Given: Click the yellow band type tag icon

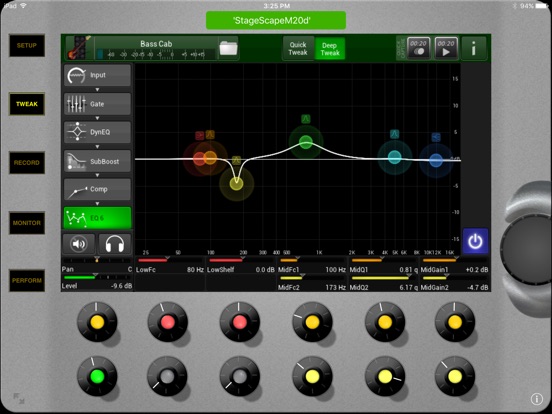Looking at the screenshot, I should (x=237, y=161).
